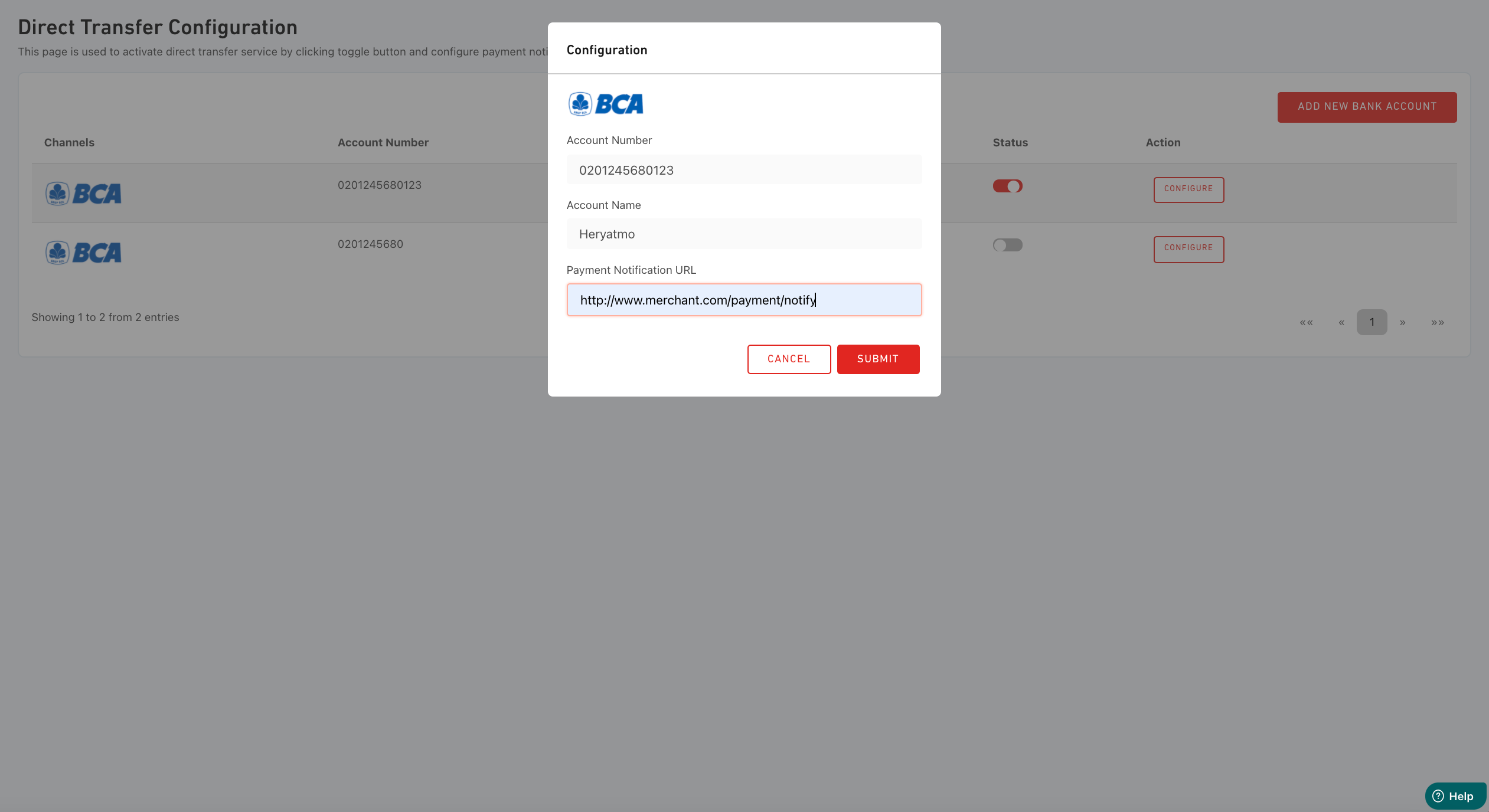This screenshot has height=812, width=1489.
Task: Click the Account Number column header
Action: (x=383, y=142)
